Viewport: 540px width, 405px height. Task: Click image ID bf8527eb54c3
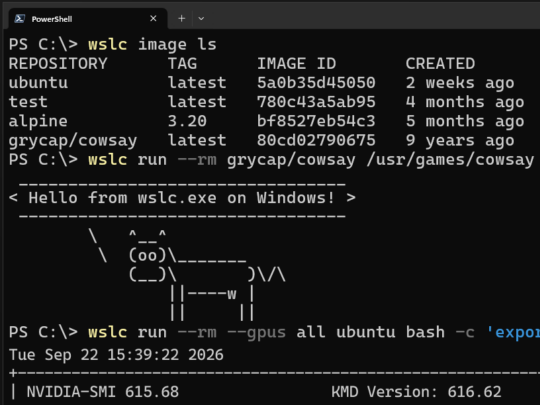click(x=316, y=121)
